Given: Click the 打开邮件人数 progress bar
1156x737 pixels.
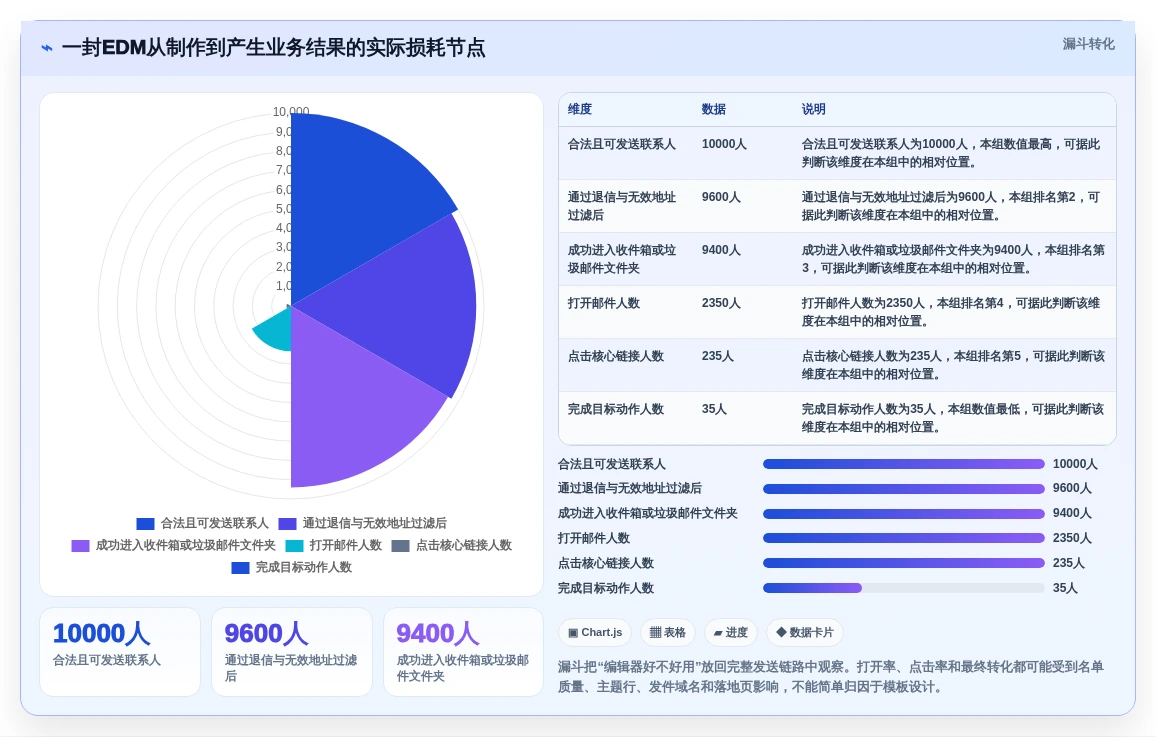Looking at the screenshot, I should (904, 539).
